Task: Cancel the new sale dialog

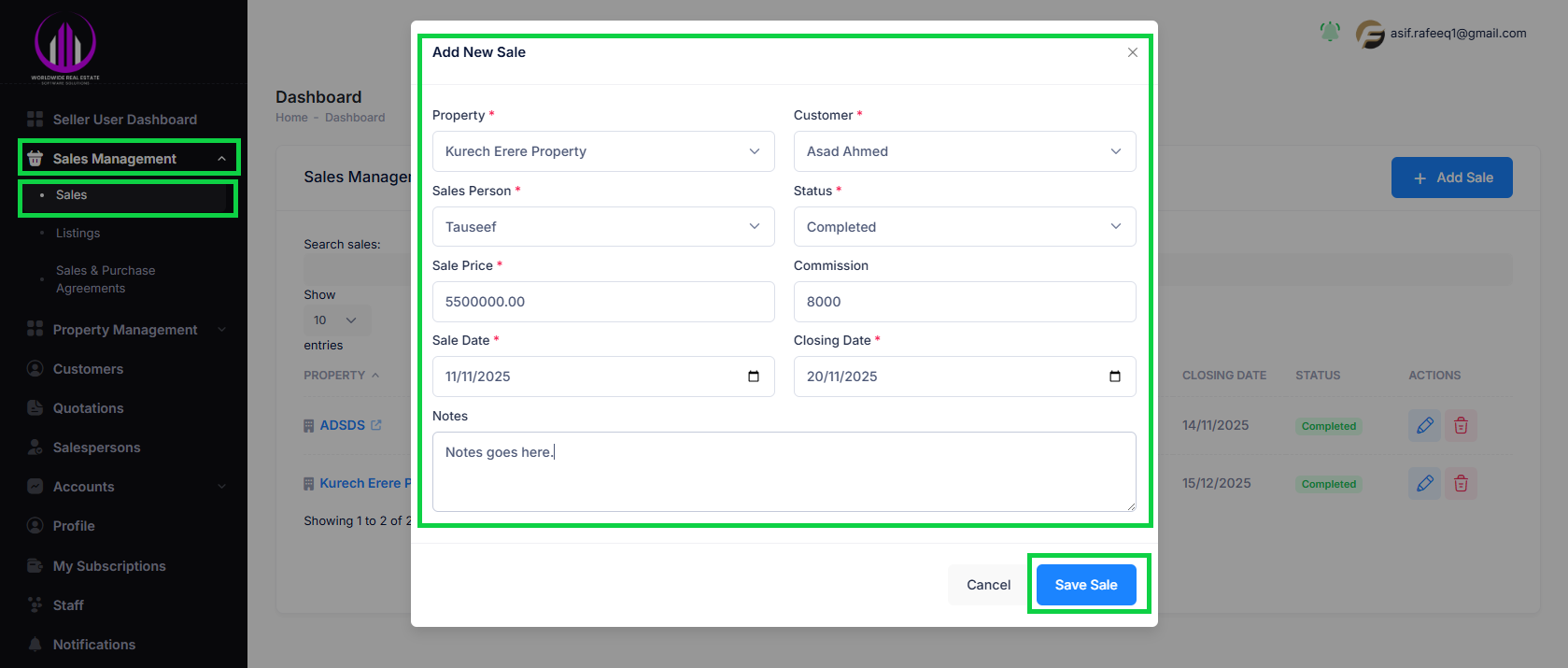Action: (x=988, y=585)
